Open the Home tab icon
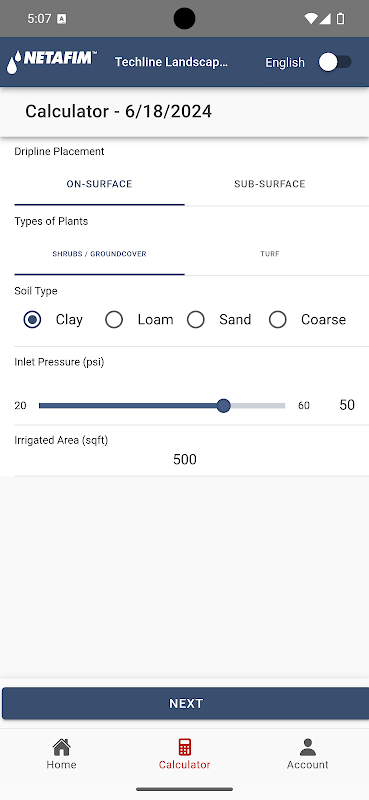 click(x=61, y=747)
